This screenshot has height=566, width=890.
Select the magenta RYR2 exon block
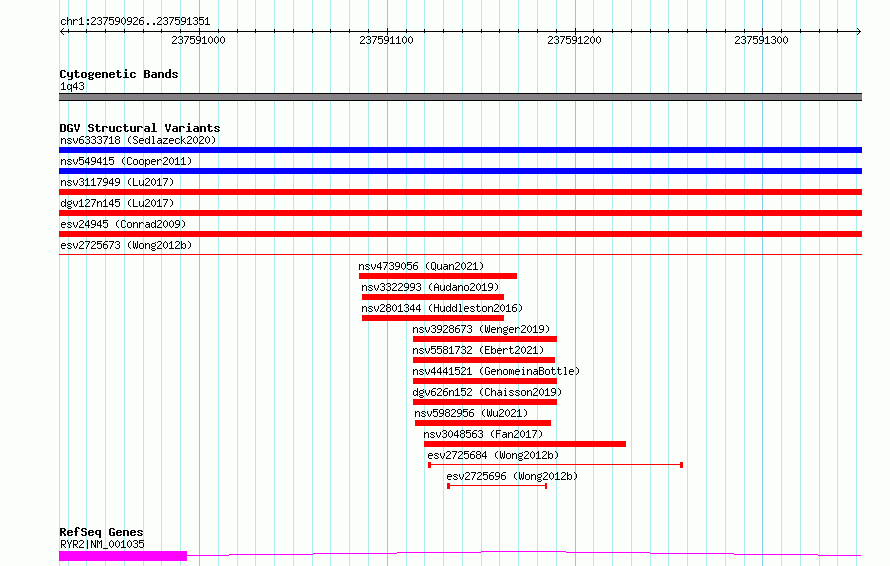point(123,556)
